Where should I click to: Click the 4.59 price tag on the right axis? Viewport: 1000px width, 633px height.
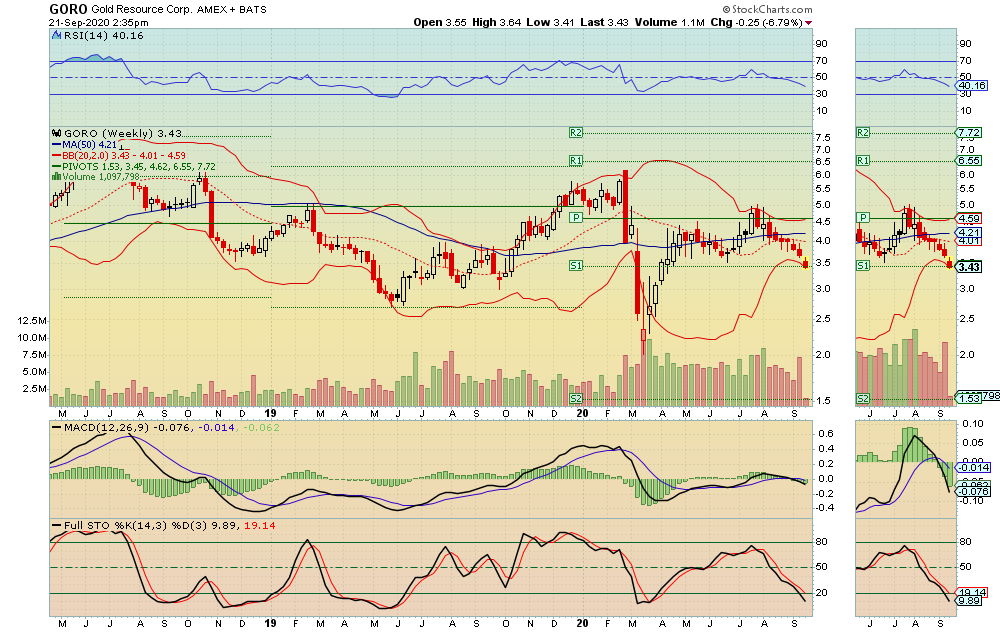tap(969, 218)
